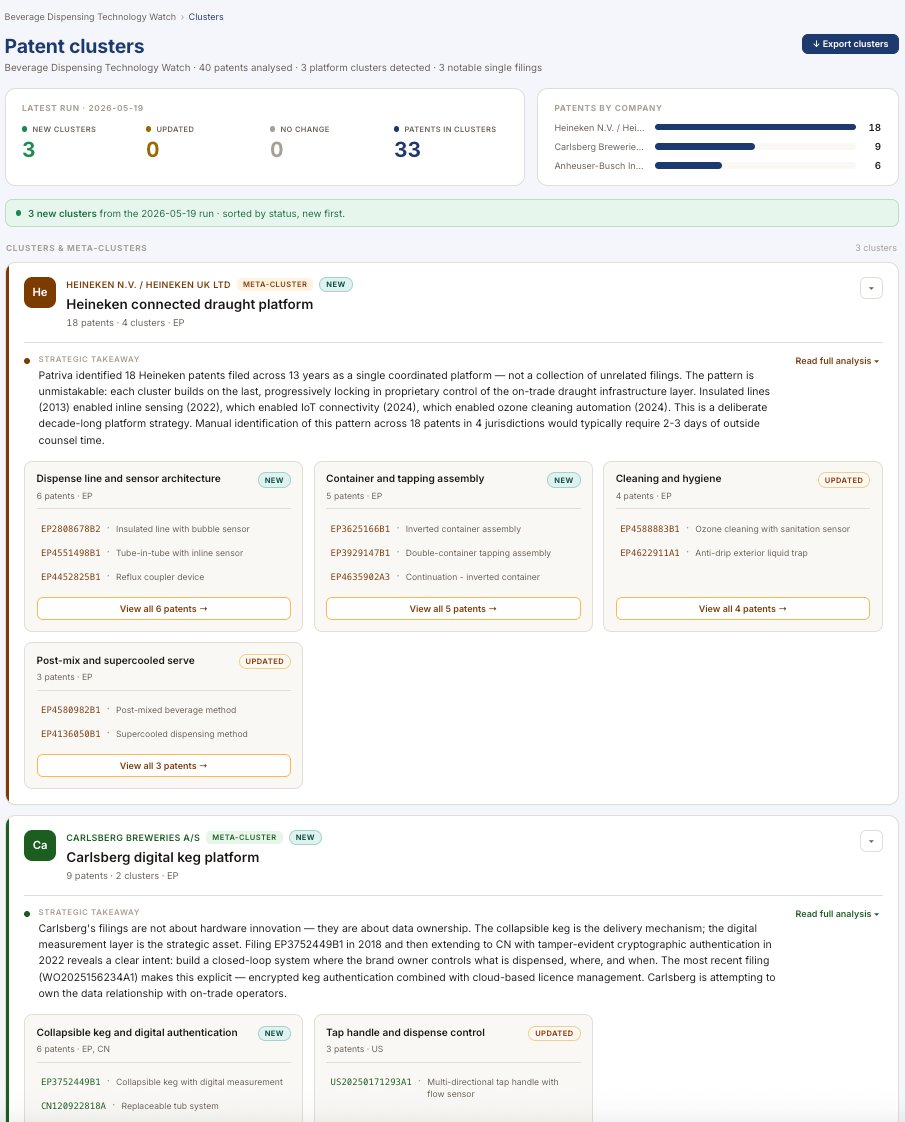This screenshot has height=1122, width=905.
Task: Open patent US20250171293A1
Action: tap(371, 1082)
